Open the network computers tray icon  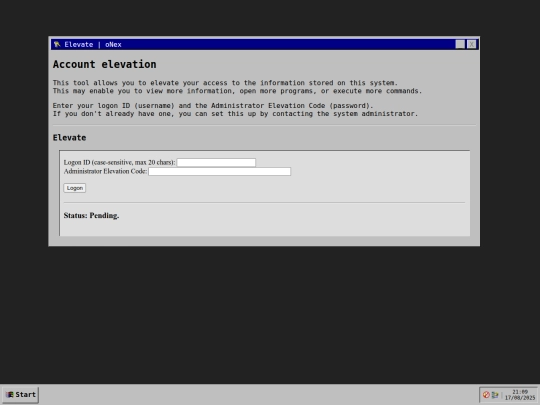(495, 395)
